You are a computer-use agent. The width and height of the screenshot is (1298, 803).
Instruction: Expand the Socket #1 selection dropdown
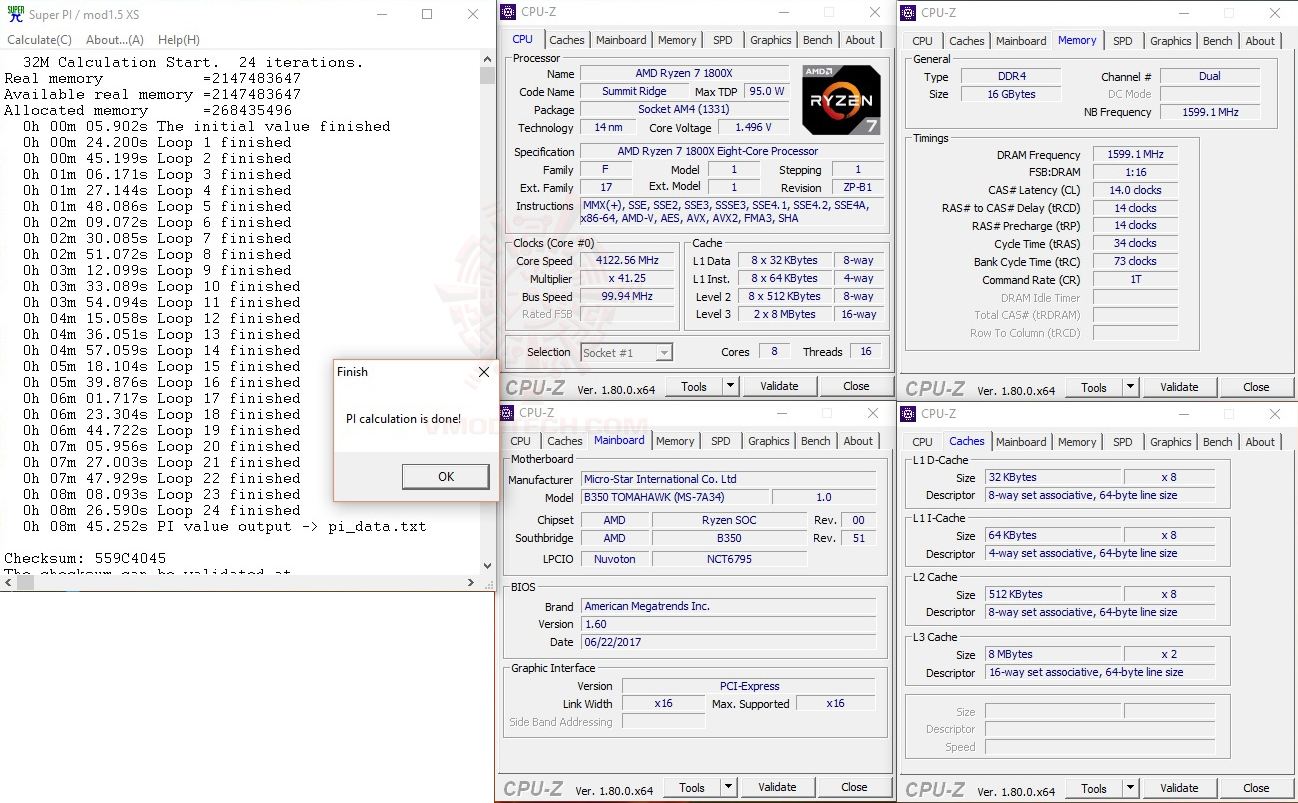tap(664, 352)
